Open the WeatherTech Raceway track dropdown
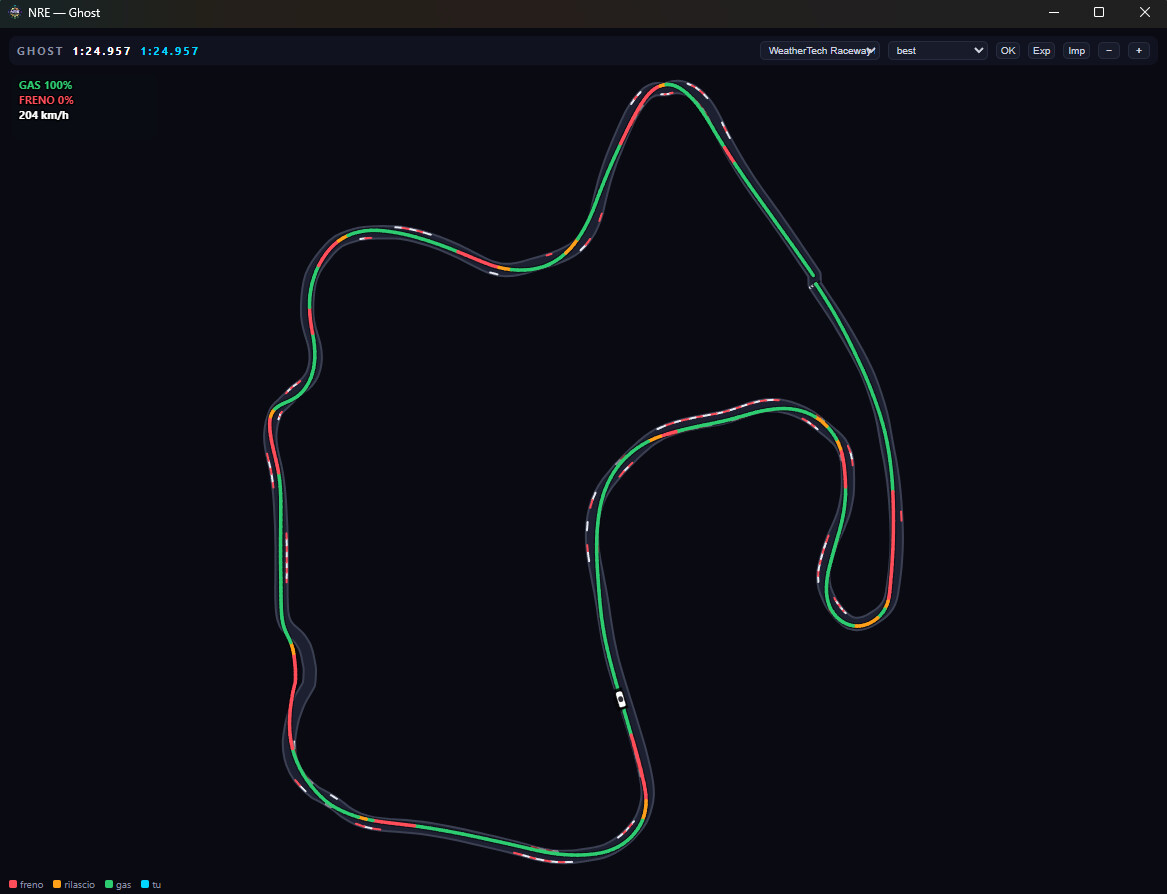 [819, 51]
